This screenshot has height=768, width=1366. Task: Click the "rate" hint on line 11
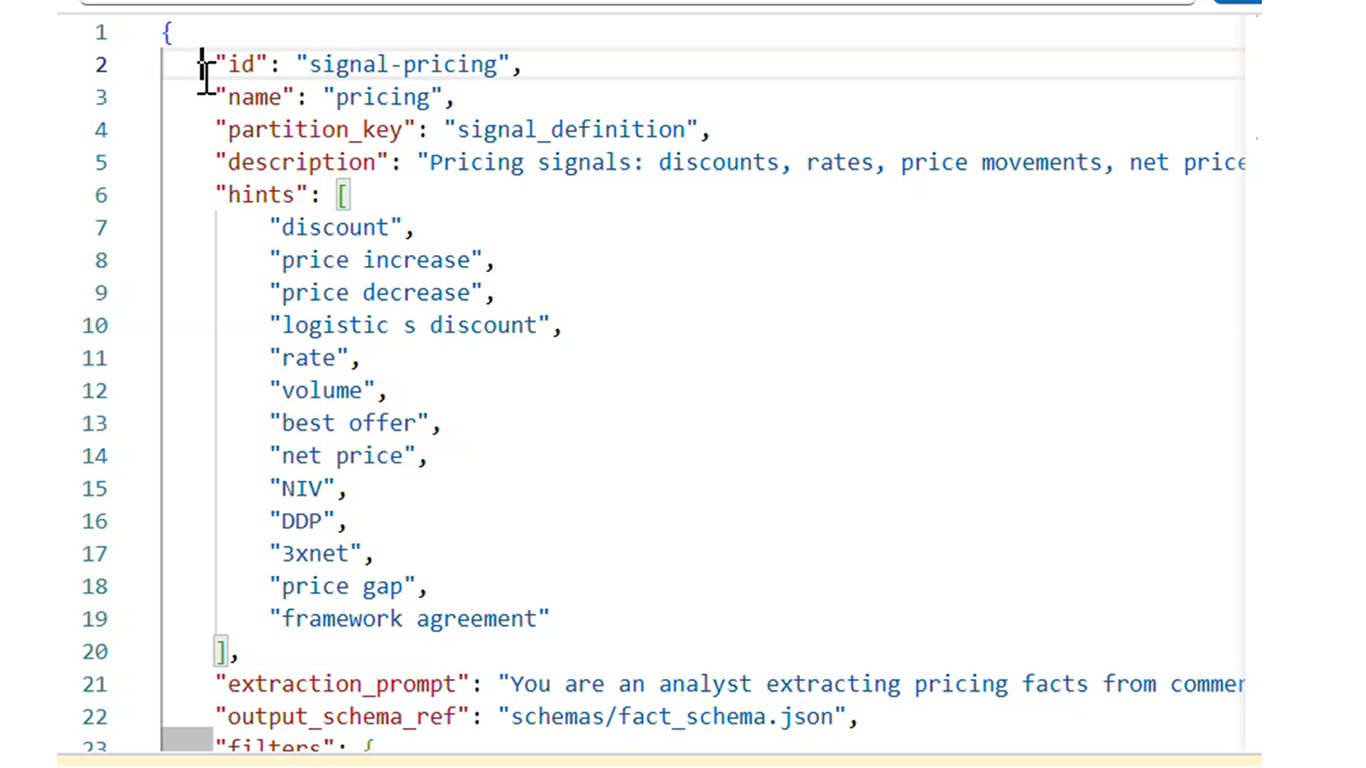pos(308,358)
